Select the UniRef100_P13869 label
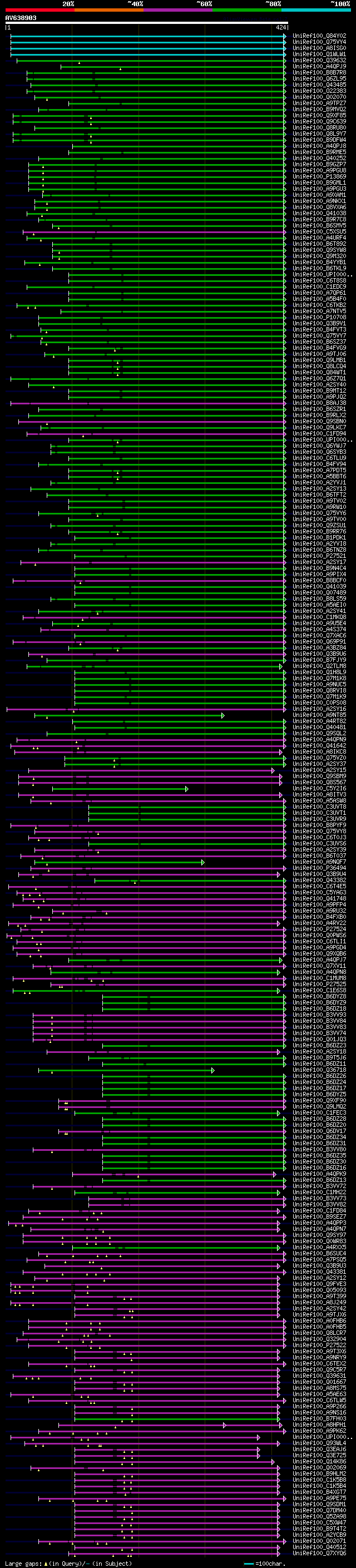The width and height of the screenshot is (356, 1568). pyautogui.click(x=319, y=176)
